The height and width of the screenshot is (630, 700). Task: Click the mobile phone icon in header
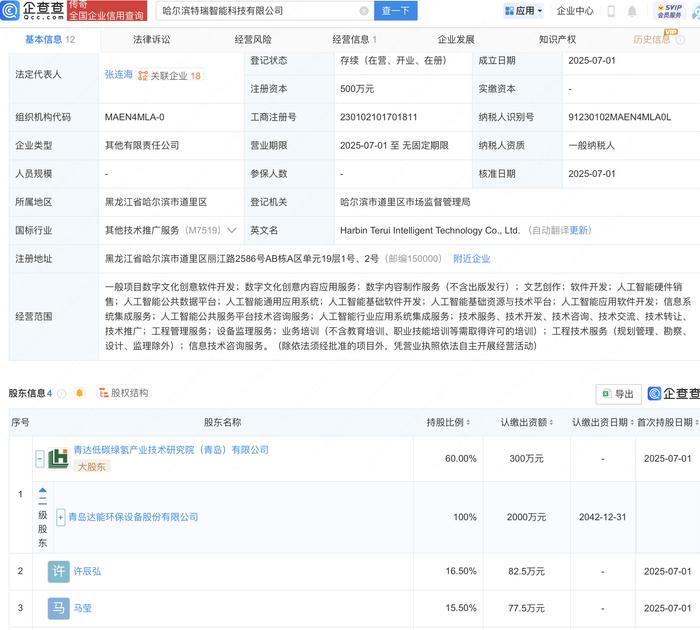coord(611,11)
